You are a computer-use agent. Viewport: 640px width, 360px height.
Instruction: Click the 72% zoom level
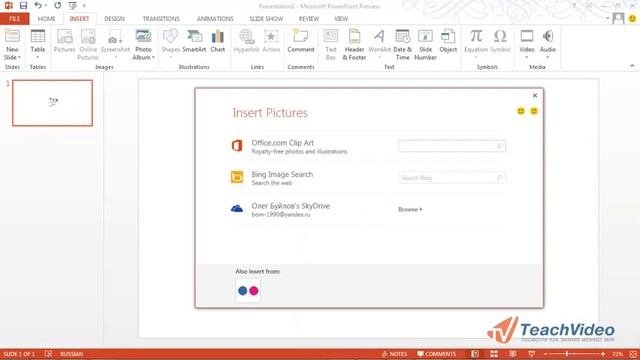tap(617, 354)
